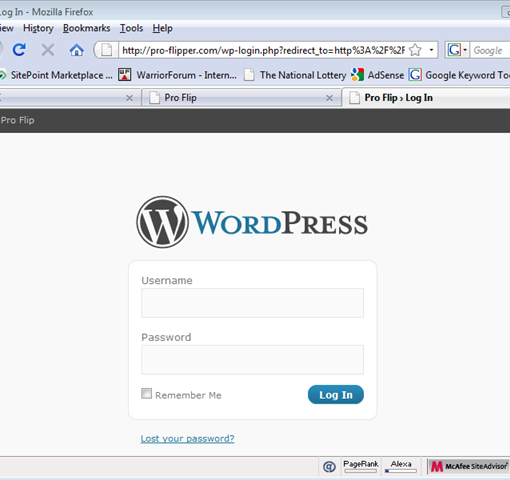The height and width of the screenshot is (480, 510).
Task: Click inside the Google search box
Action: point(490,50)
